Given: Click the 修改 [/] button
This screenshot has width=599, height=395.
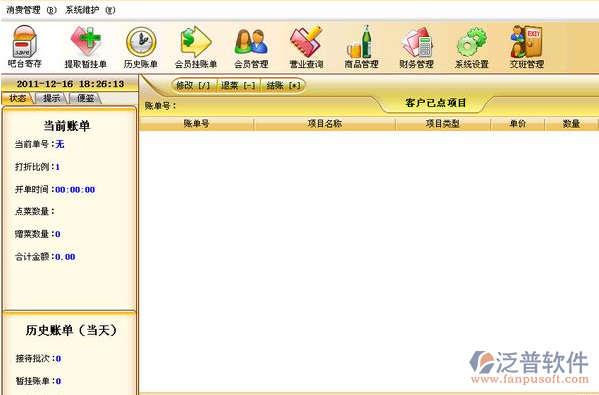Looking at the screenshot, I should coord(193,85).
